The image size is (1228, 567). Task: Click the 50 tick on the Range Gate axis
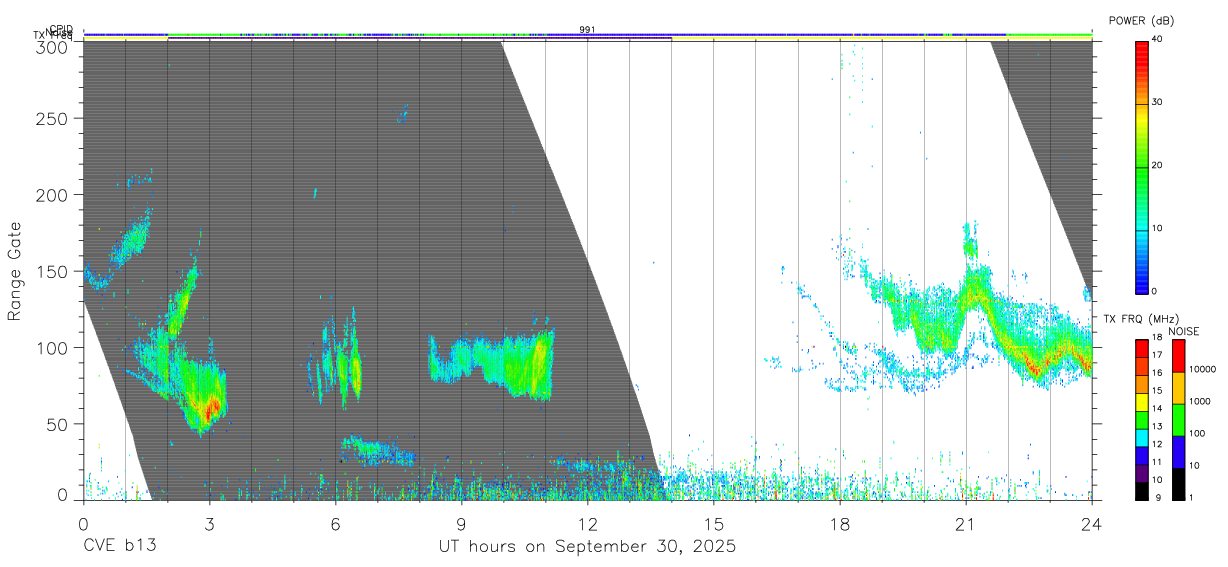coord(58,424)
